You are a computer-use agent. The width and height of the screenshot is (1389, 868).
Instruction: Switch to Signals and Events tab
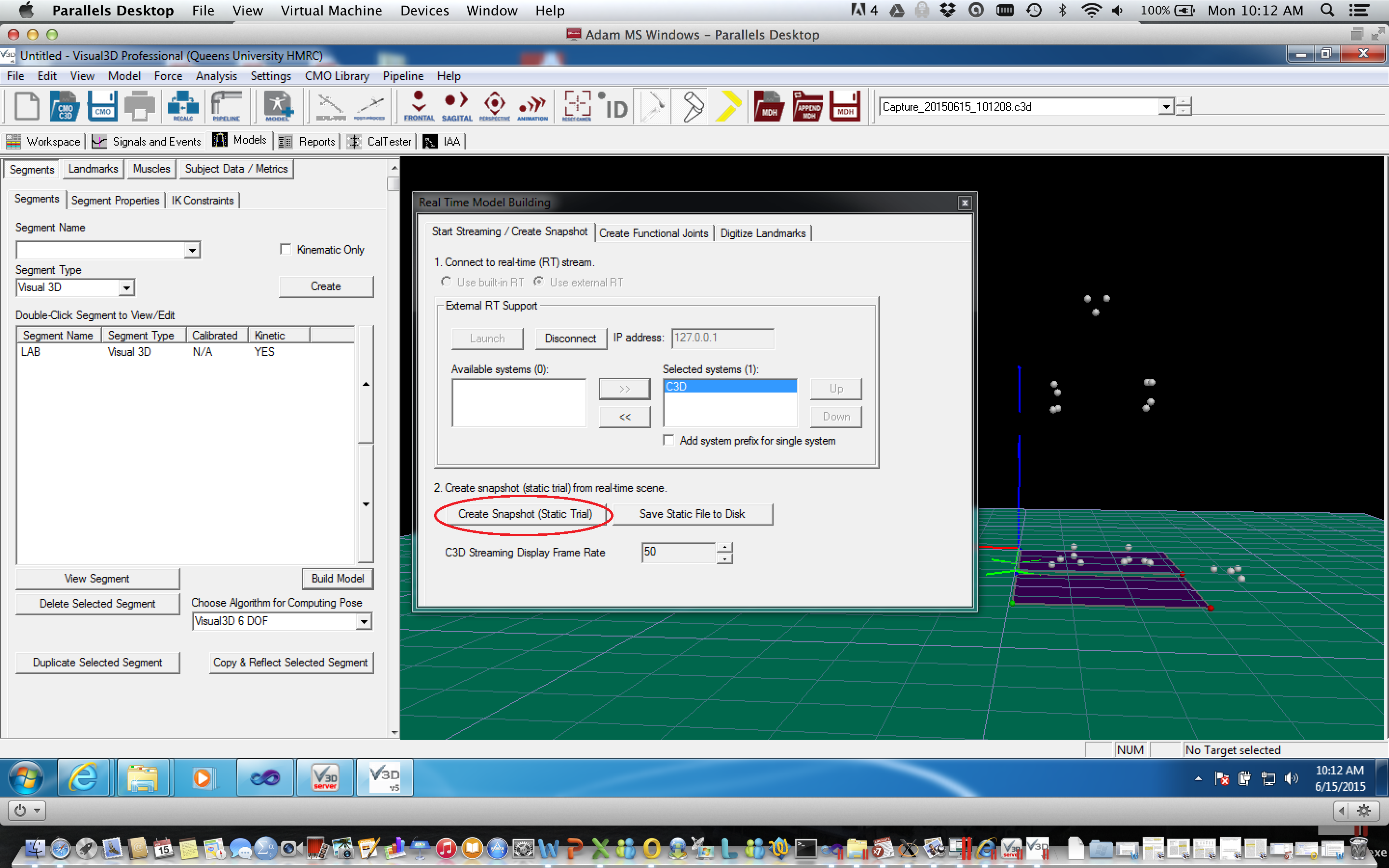click(x=147, y=141)
